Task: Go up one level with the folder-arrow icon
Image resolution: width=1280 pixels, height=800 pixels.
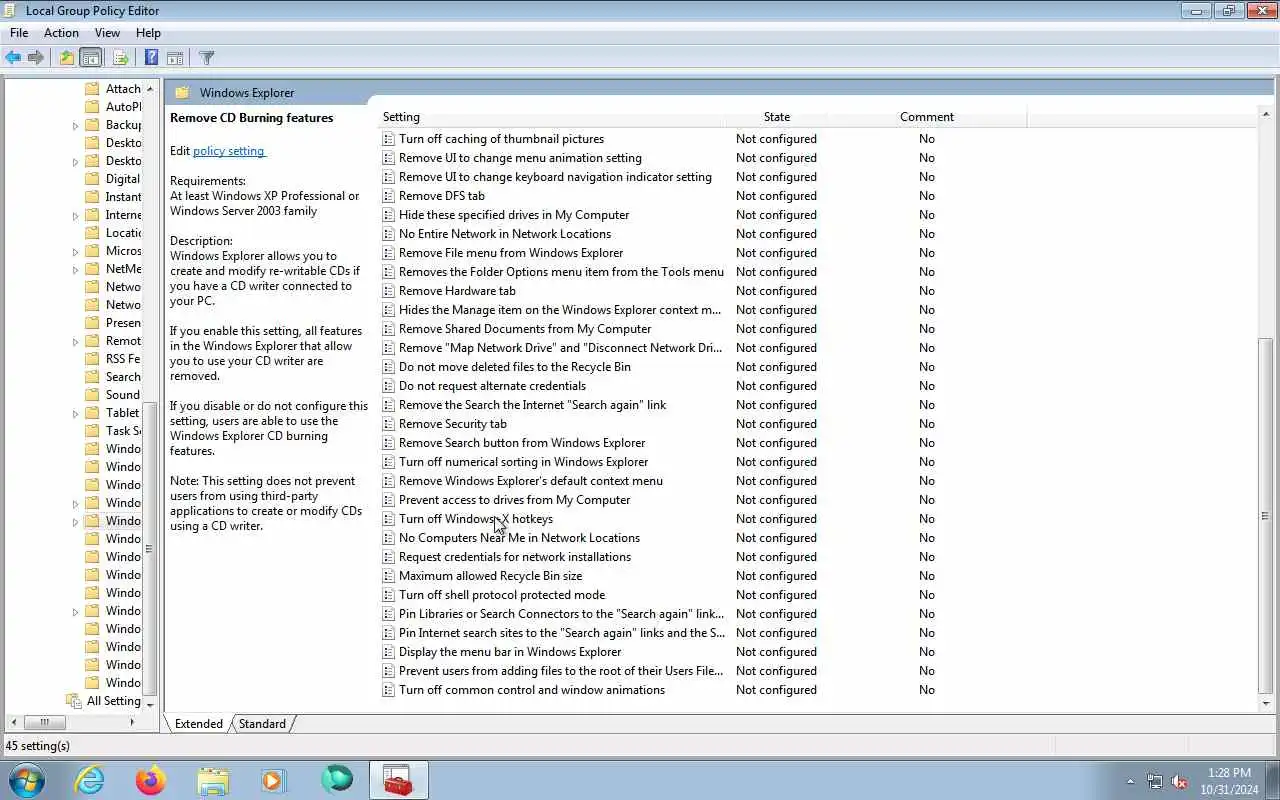Action: pyautogui.click(x=66, y=58)
